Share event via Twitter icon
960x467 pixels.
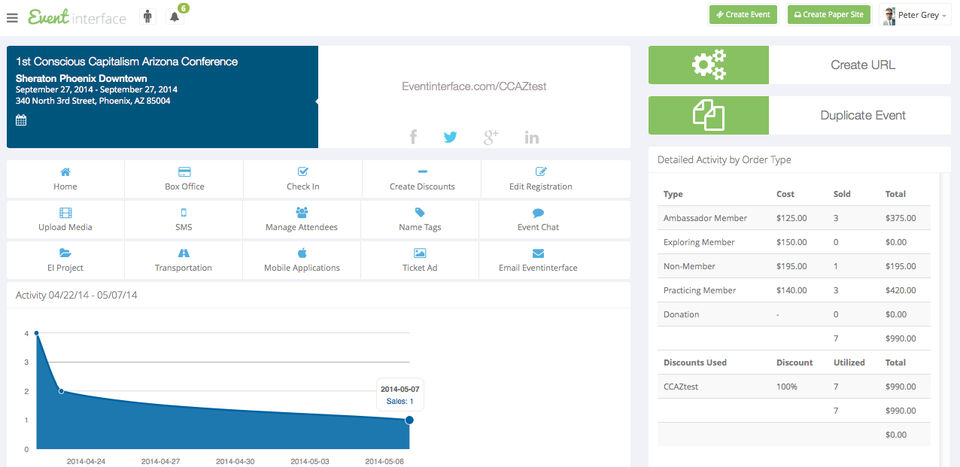[x=450, y=137]
